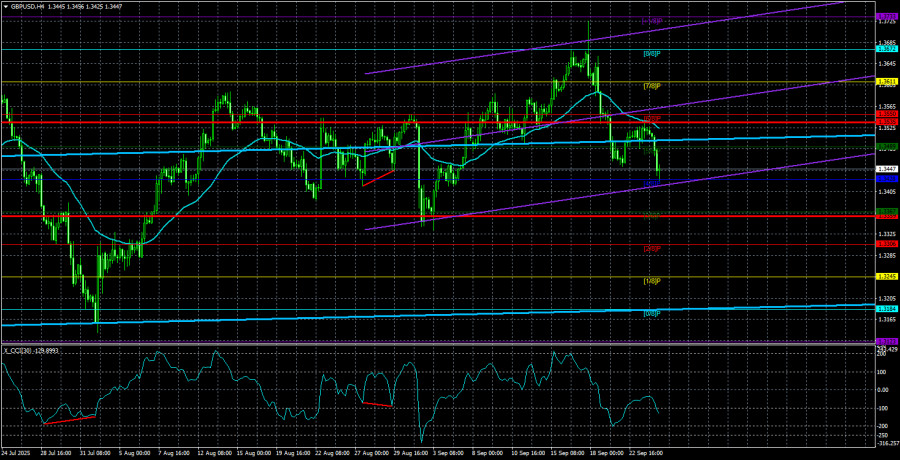The image size is (900, 460).
Task: Click the [1/8]P Murray level label
Action: click(651, 281)
